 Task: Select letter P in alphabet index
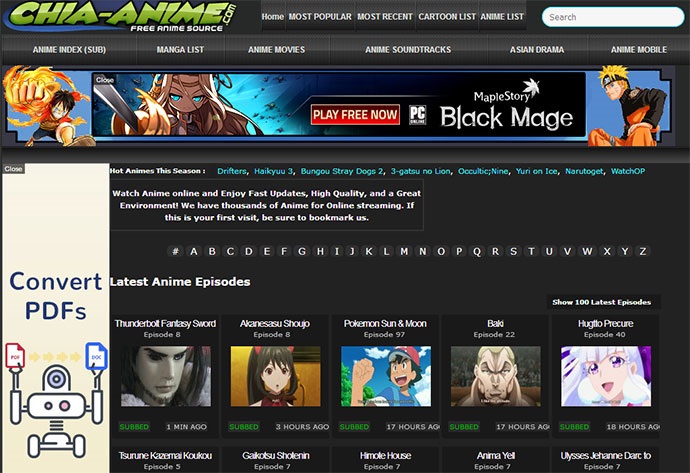[459, 251]
